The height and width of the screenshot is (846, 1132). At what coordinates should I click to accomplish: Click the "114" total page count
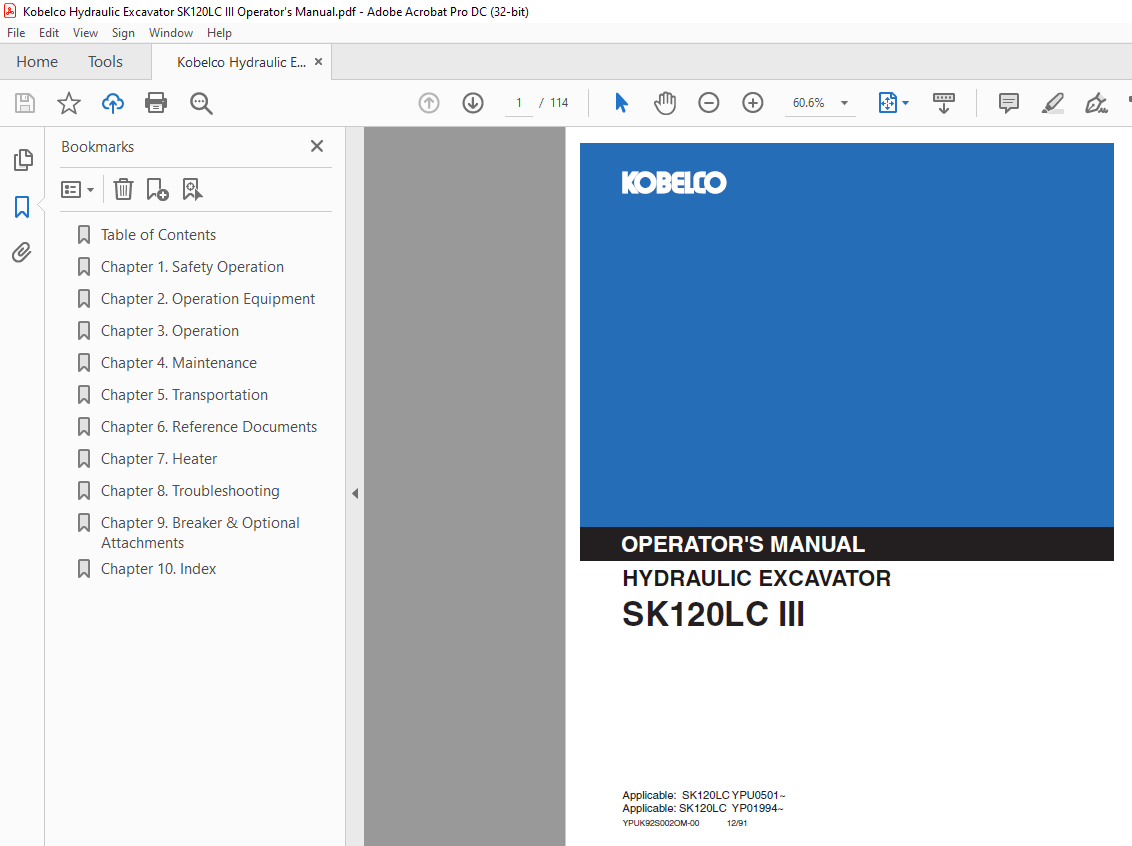coord(559,103)
